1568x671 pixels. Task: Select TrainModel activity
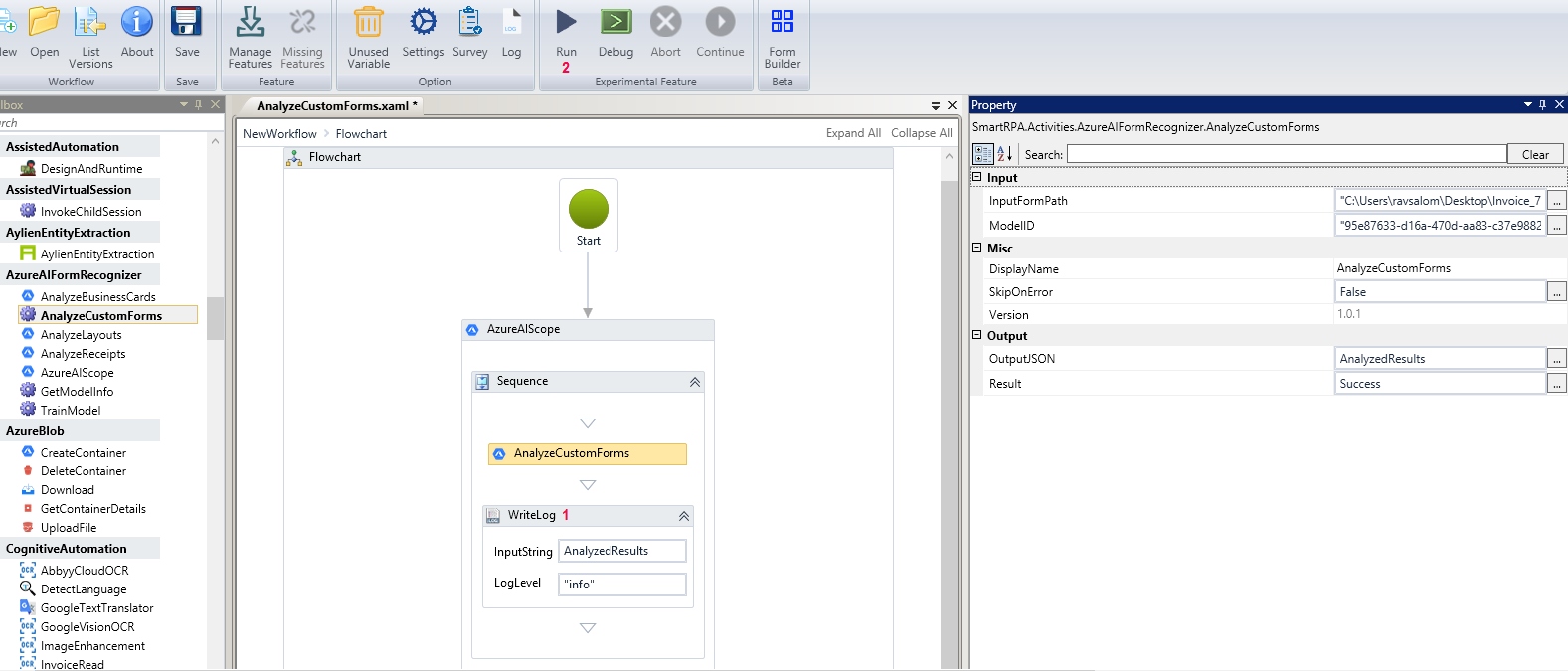point(71,411)
